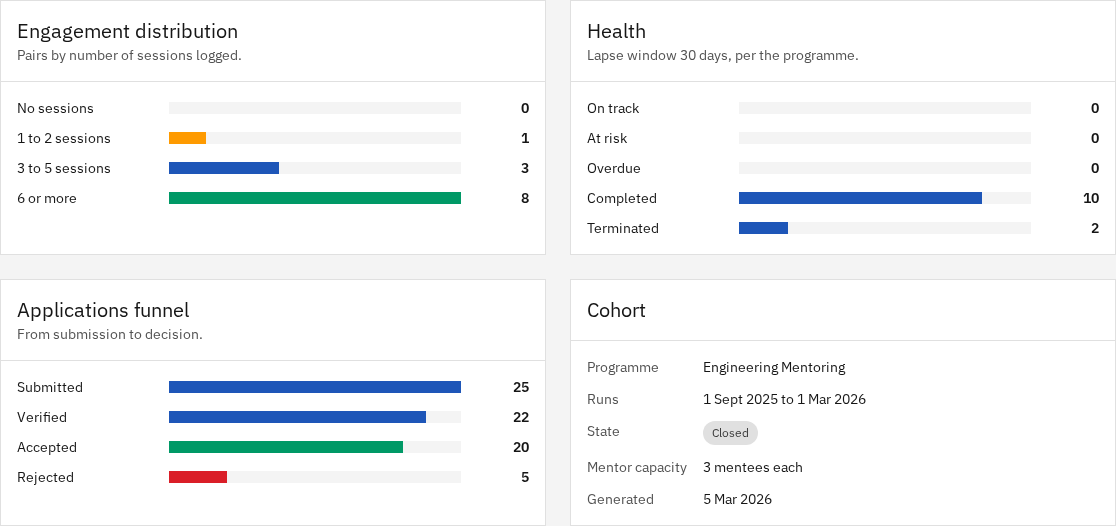The image size is (1116, 526).
Task: Click the Verified funnel bar
Action: coord(298,417)
